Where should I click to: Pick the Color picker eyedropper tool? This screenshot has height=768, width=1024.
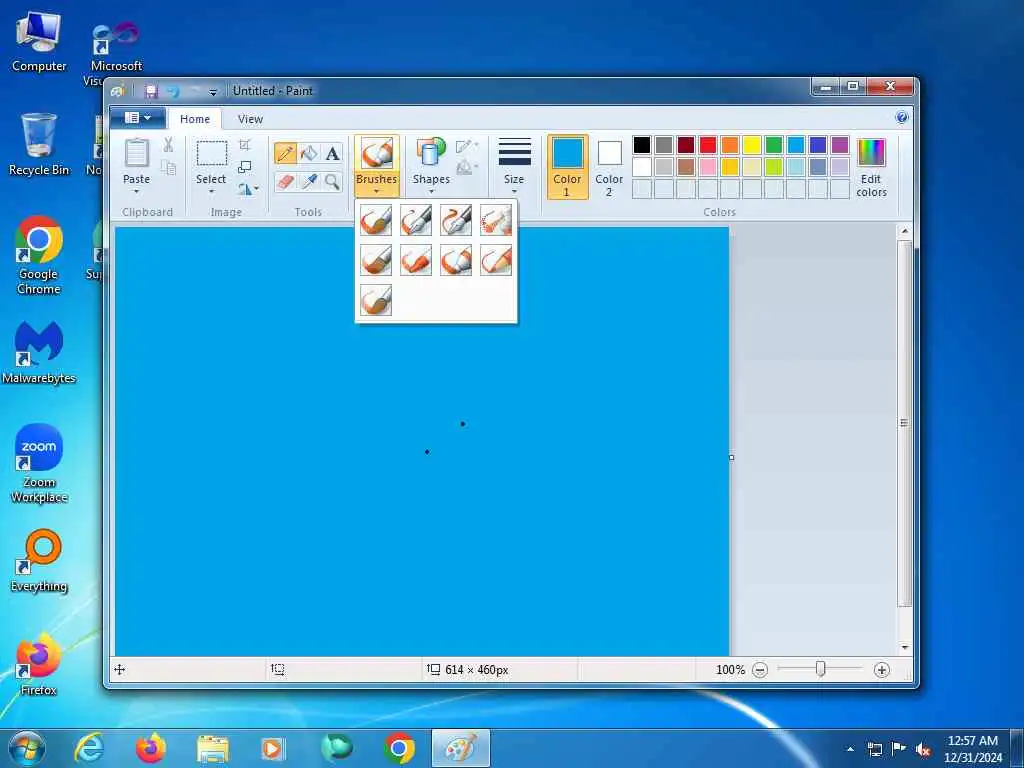(x=309, y=182)
